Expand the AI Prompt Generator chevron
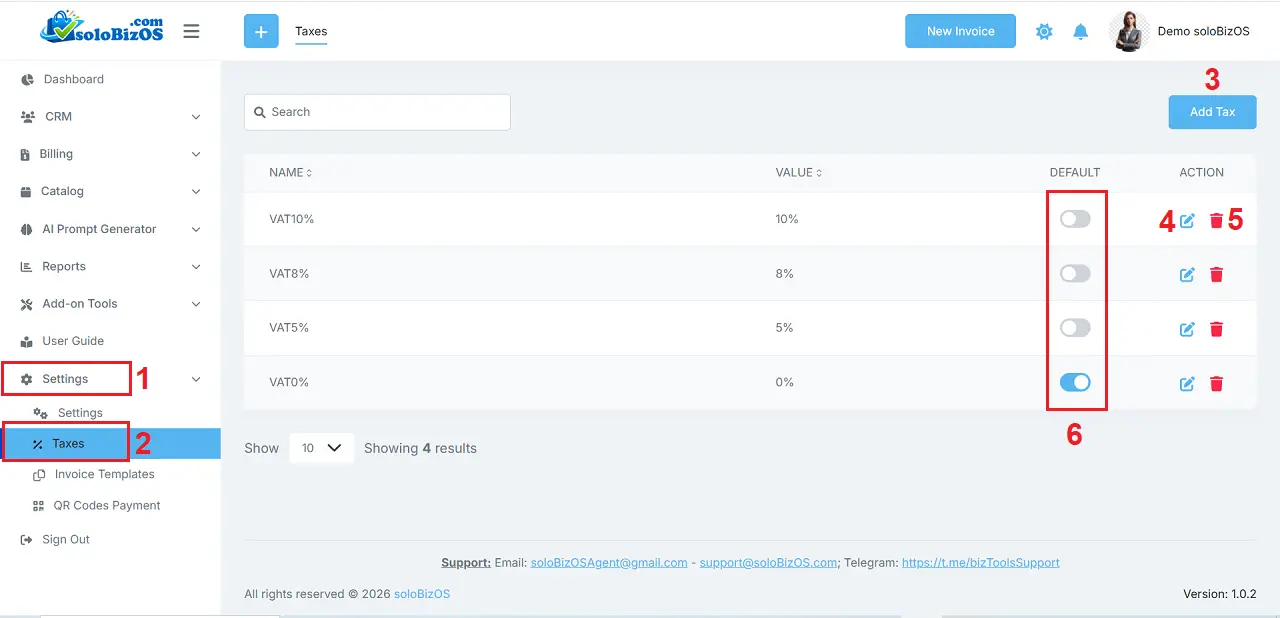Viewport: 1280px width, 618px height. point(196,229)
